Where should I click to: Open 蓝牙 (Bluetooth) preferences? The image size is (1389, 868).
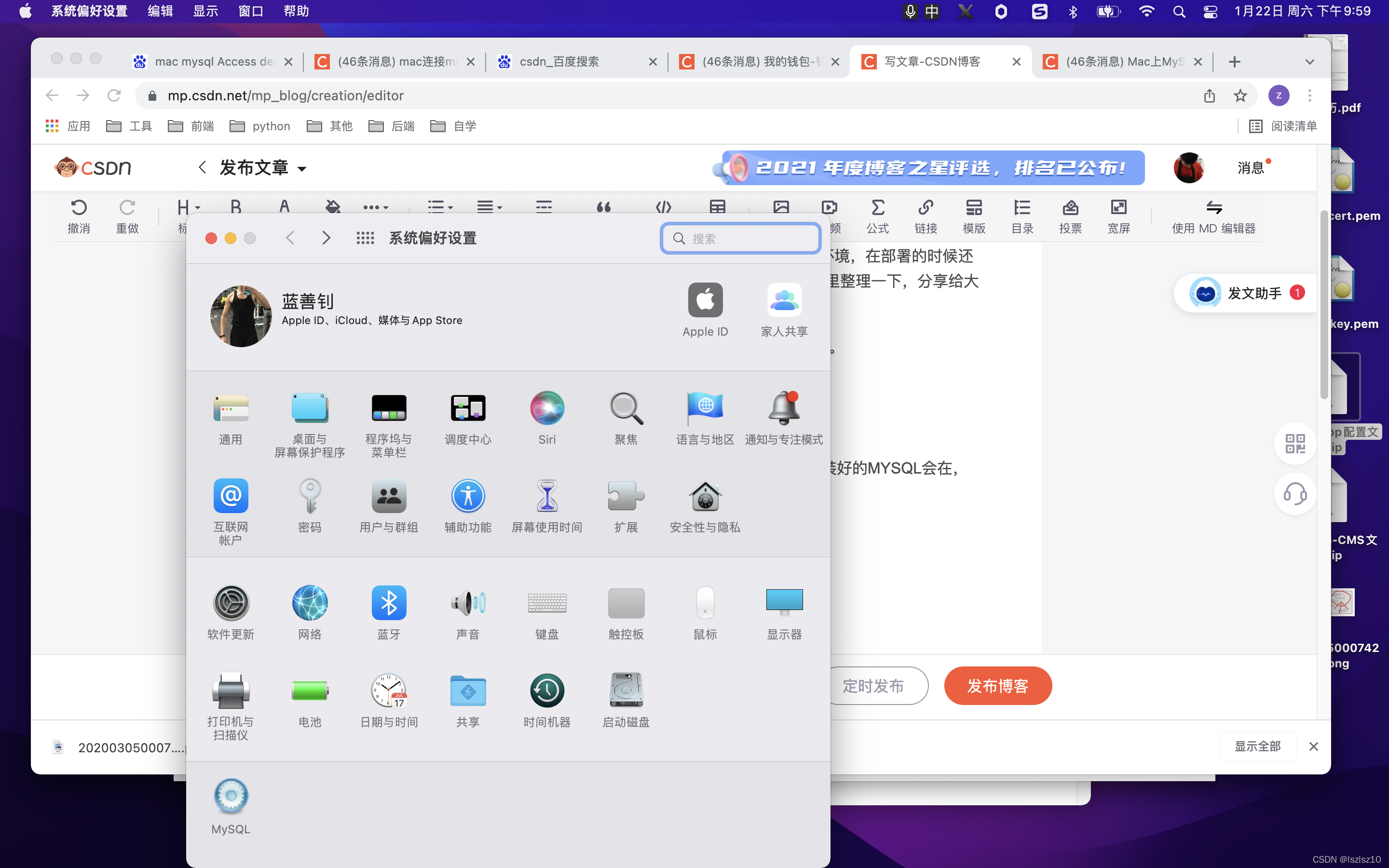click(x=389, y=613)
